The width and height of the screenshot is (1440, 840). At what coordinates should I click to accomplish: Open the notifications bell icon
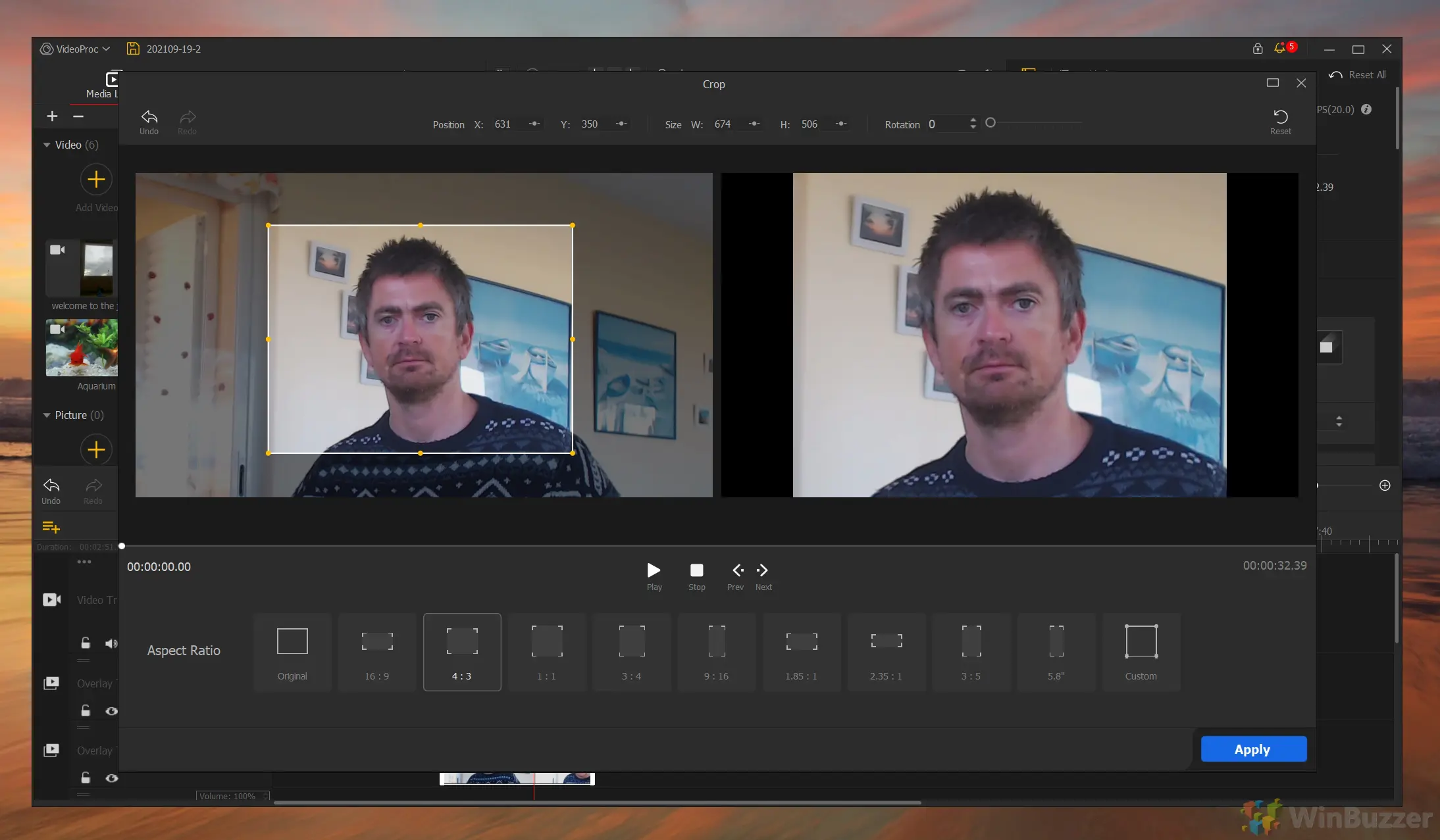coord(1279,49)
